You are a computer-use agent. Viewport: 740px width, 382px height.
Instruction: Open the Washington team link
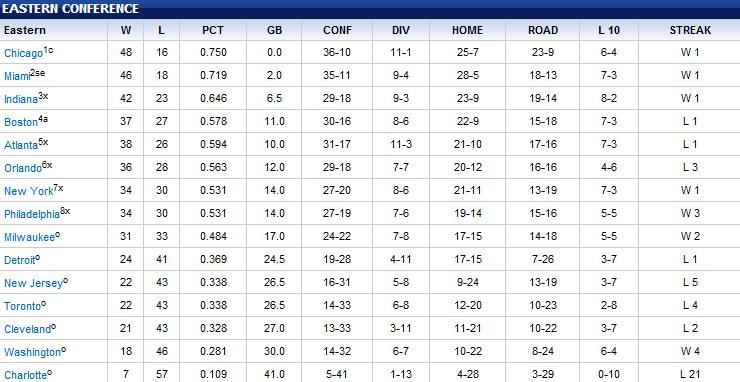pyautogui.click(x=32, y=353)
